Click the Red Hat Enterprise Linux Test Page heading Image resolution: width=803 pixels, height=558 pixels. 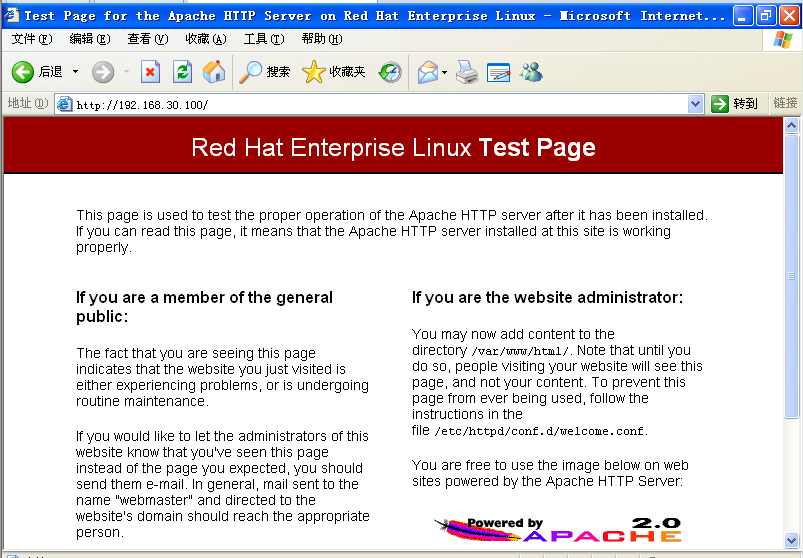click(x=393, y=147)
